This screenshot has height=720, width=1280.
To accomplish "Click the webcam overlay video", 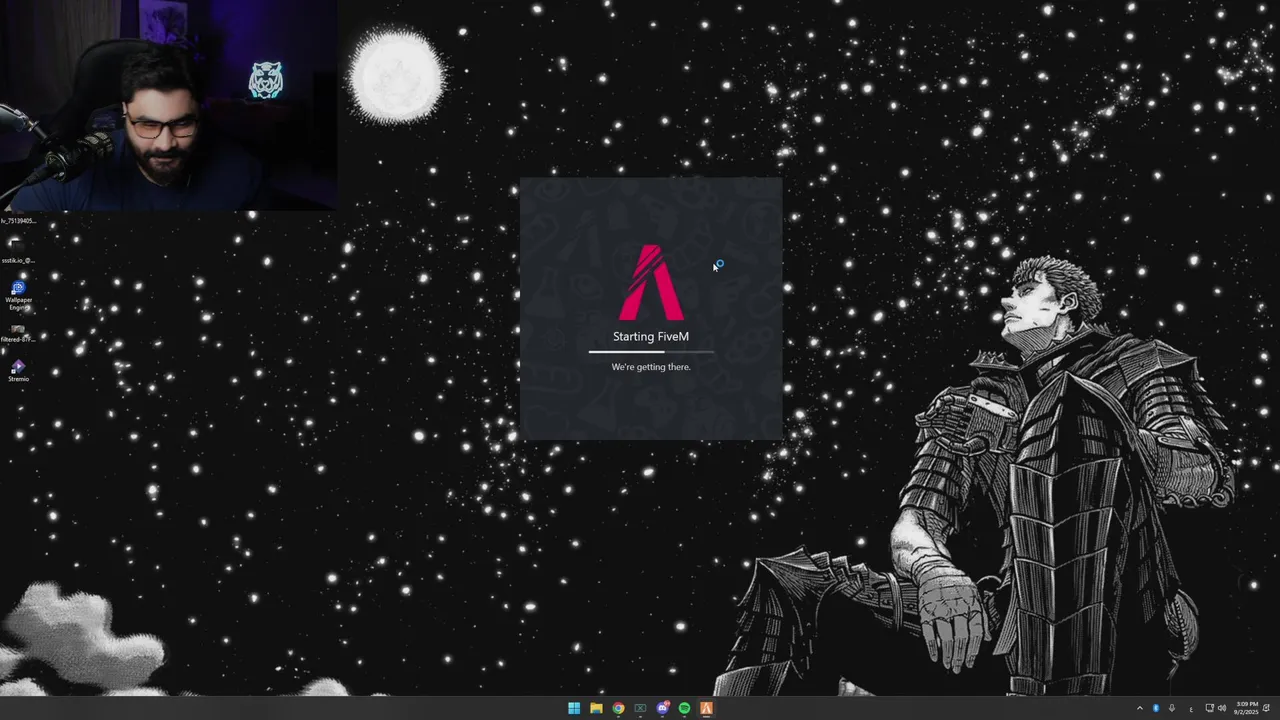I will pyautogui.click(x=168, y=105).
